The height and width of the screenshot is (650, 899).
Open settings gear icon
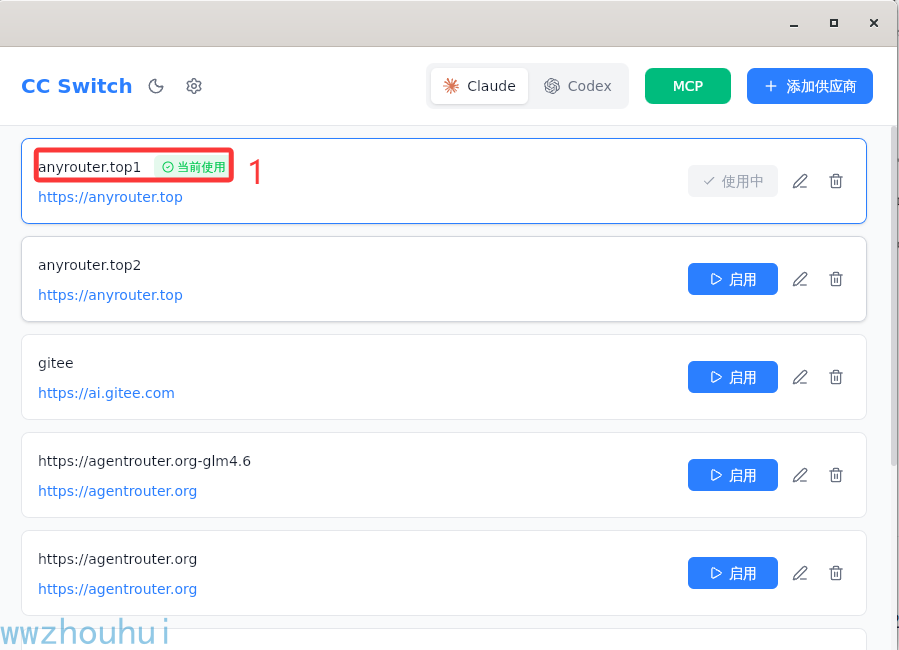click(x=194, y=86)
